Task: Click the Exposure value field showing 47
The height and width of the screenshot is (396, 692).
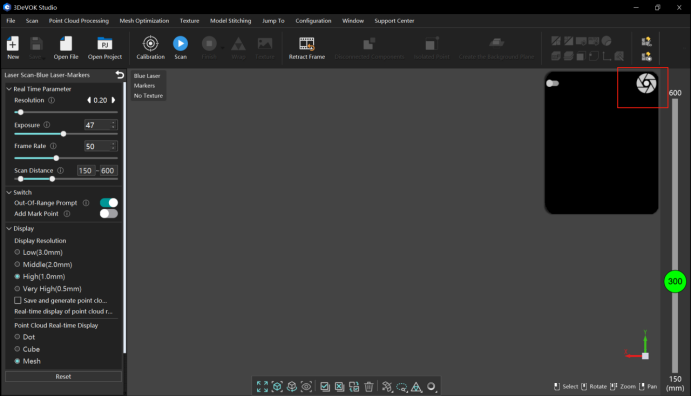Action: coord(97,125)
